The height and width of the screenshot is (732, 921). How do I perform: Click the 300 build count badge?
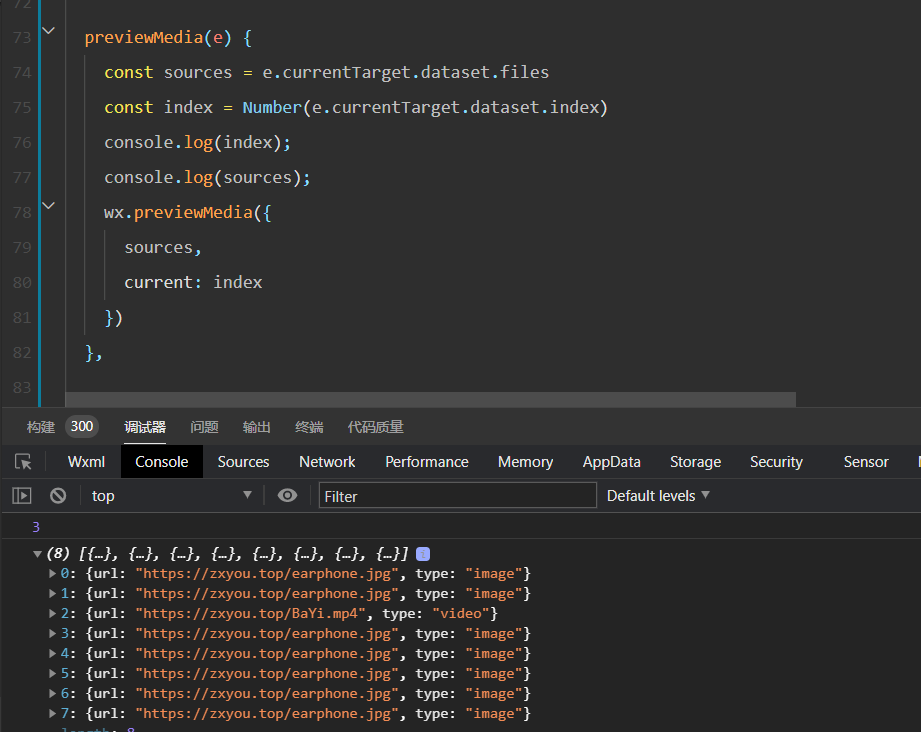82,427
